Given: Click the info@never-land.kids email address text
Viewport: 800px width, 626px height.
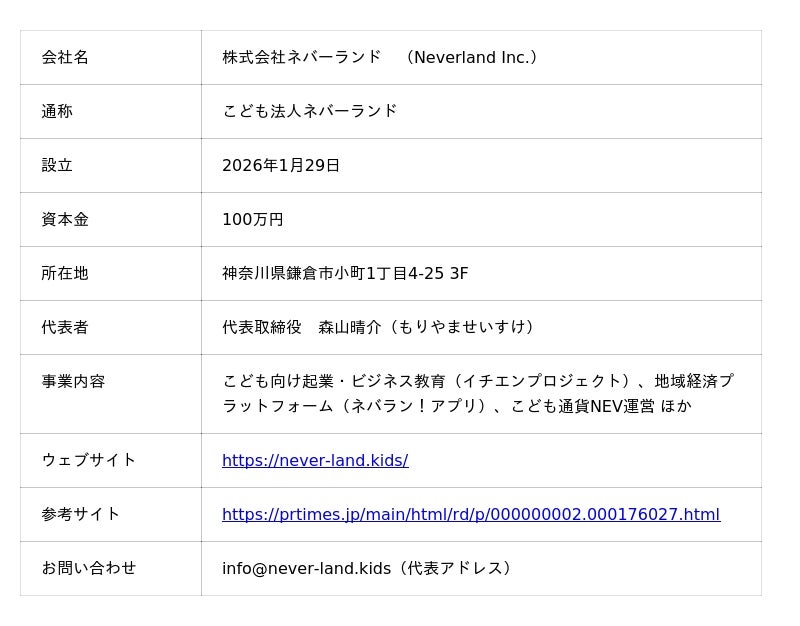Looking at the screenshot, I should coord(306,568).
